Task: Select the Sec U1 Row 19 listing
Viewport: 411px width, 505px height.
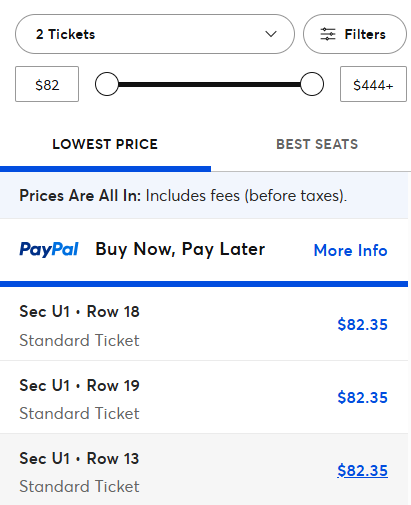Action: click(204, 397)
